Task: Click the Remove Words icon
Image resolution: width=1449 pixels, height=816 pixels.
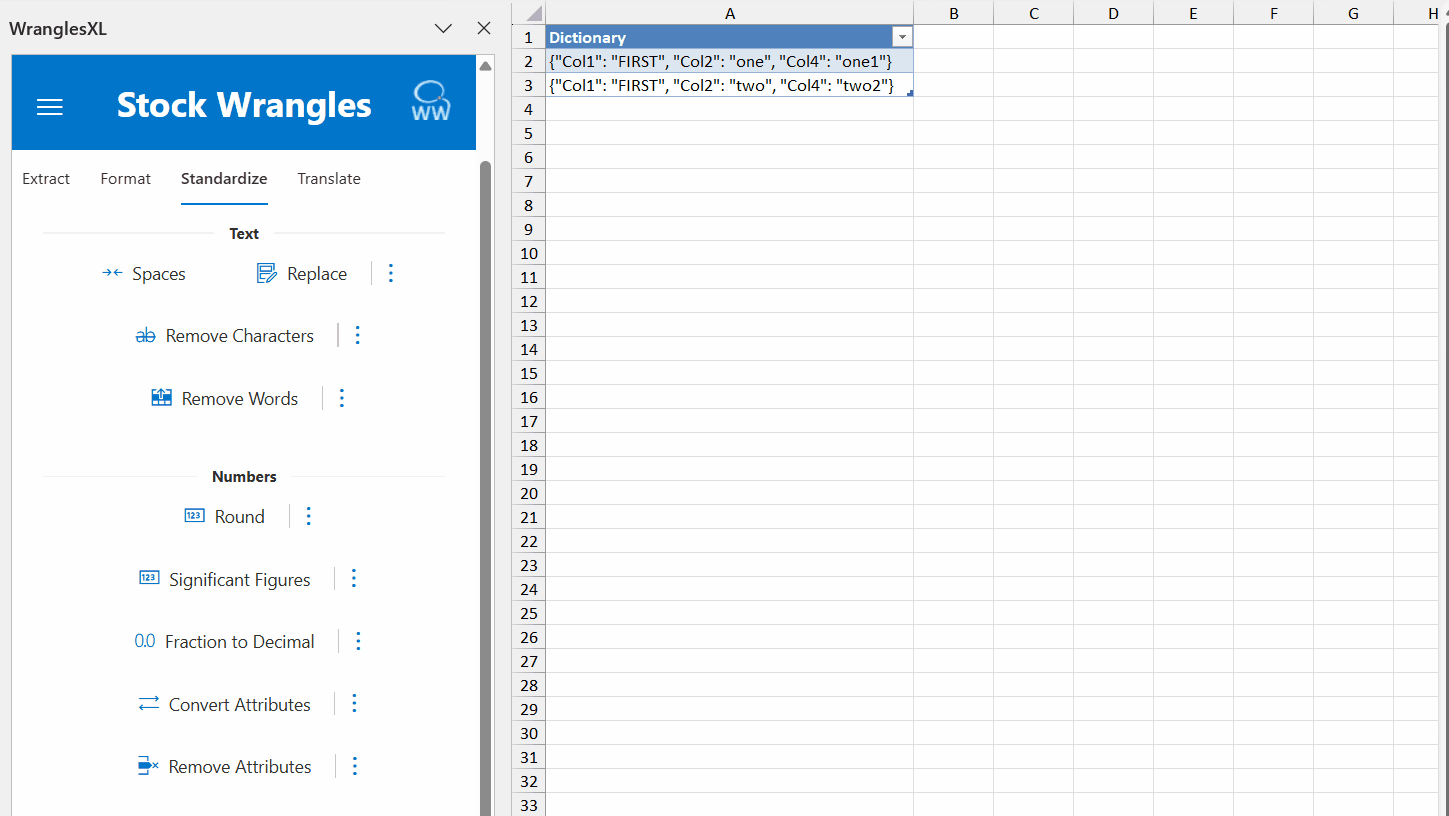Action: click(x=161, y=398)
